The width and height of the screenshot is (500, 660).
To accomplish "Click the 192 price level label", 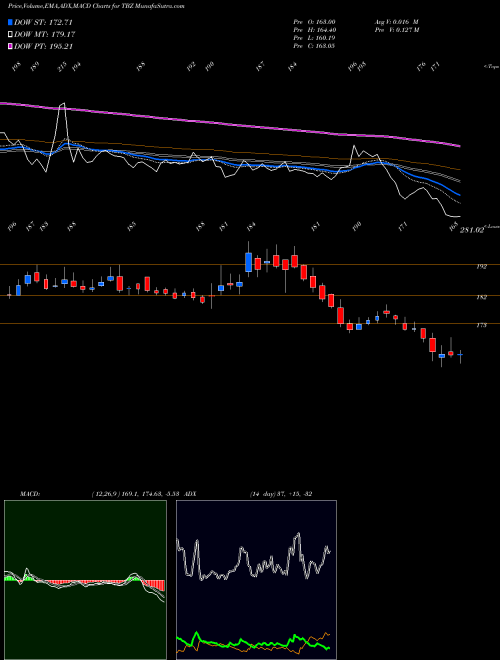I will pyautogui.click(x=481, y=267).
